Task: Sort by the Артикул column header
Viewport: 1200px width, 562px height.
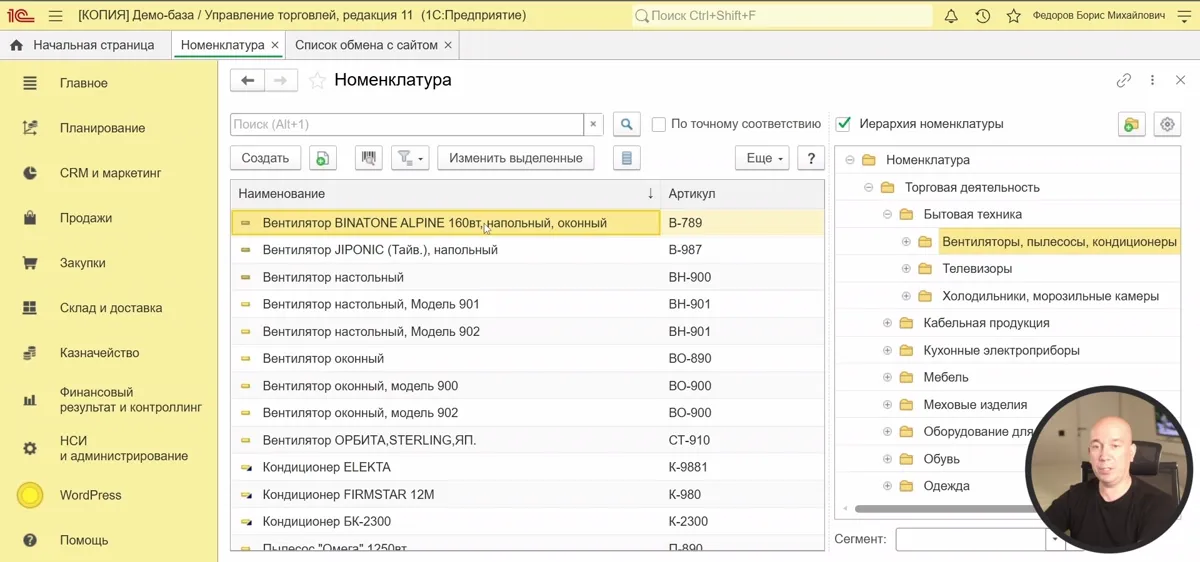Action: 742,193
